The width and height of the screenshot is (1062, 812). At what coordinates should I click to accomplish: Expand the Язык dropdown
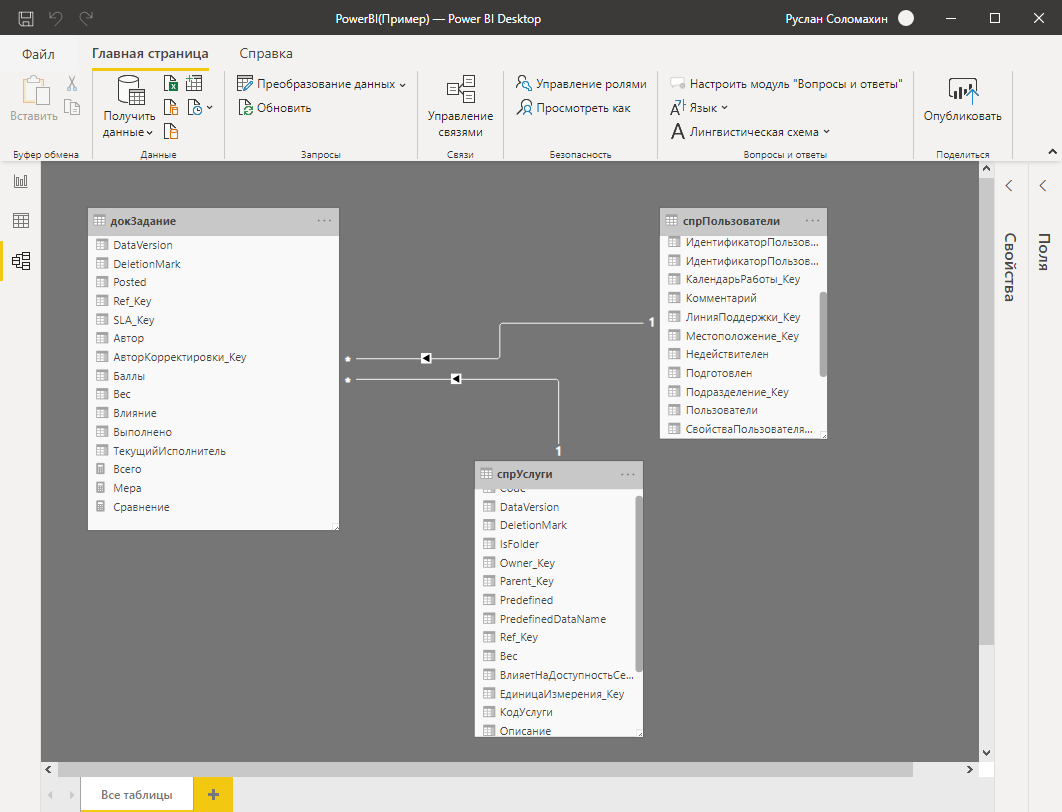725,108
